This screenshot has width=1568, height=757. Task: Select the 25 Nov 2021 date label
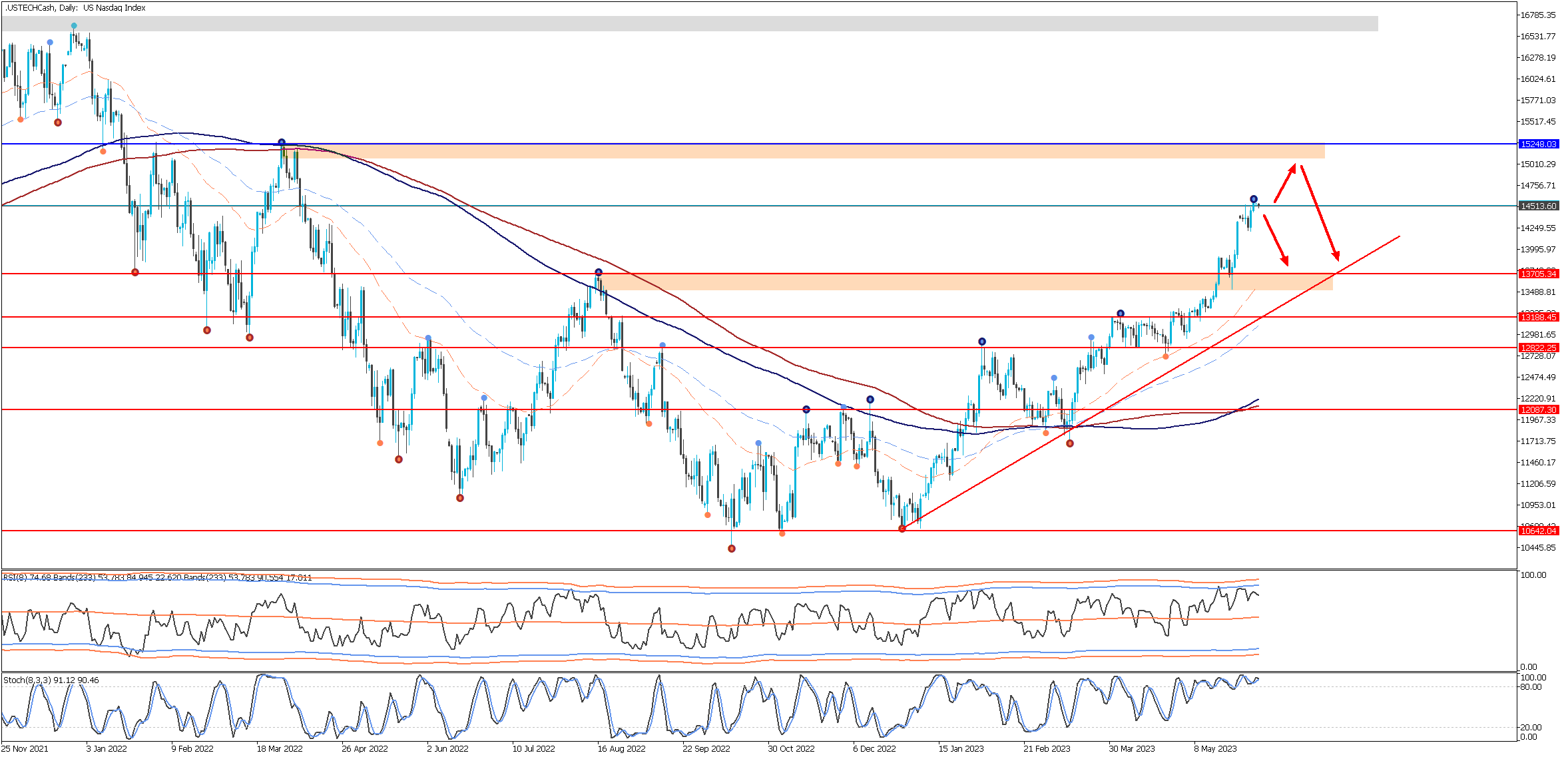tap(26, 748)
